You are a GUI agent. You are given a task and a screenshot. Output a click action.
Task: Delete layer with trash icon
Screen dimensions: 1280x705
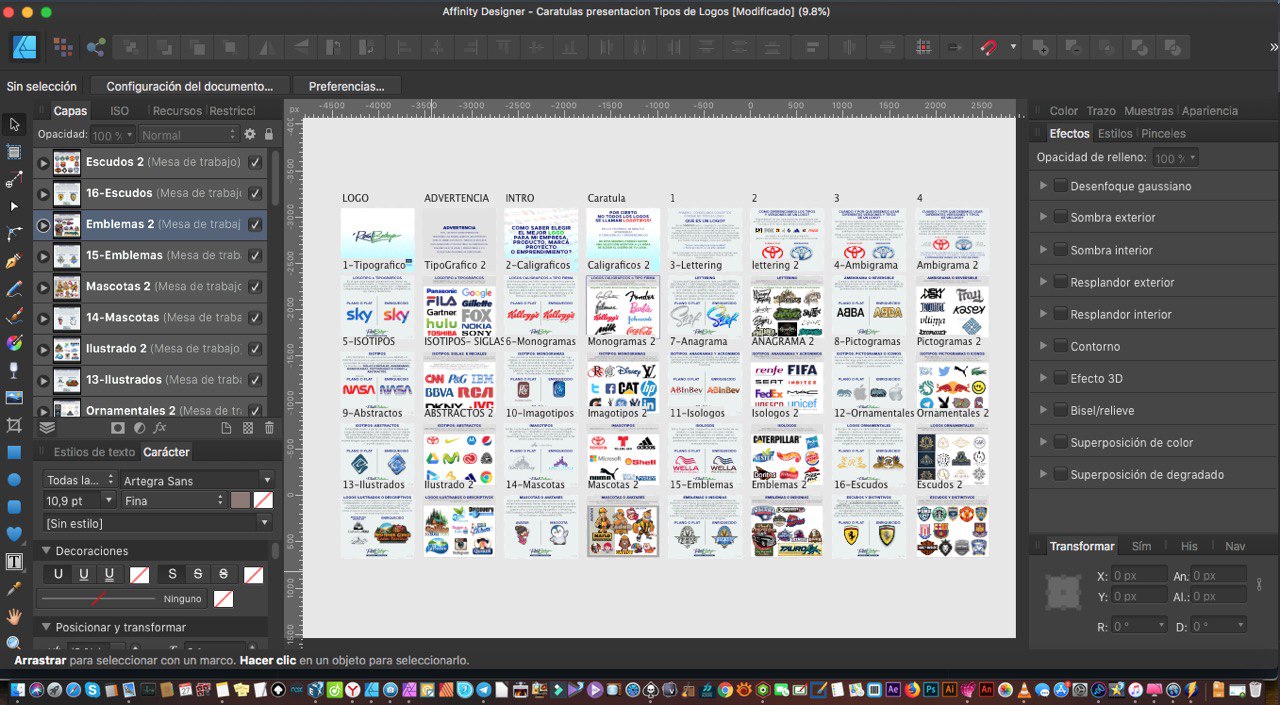(x=269, y=427)
